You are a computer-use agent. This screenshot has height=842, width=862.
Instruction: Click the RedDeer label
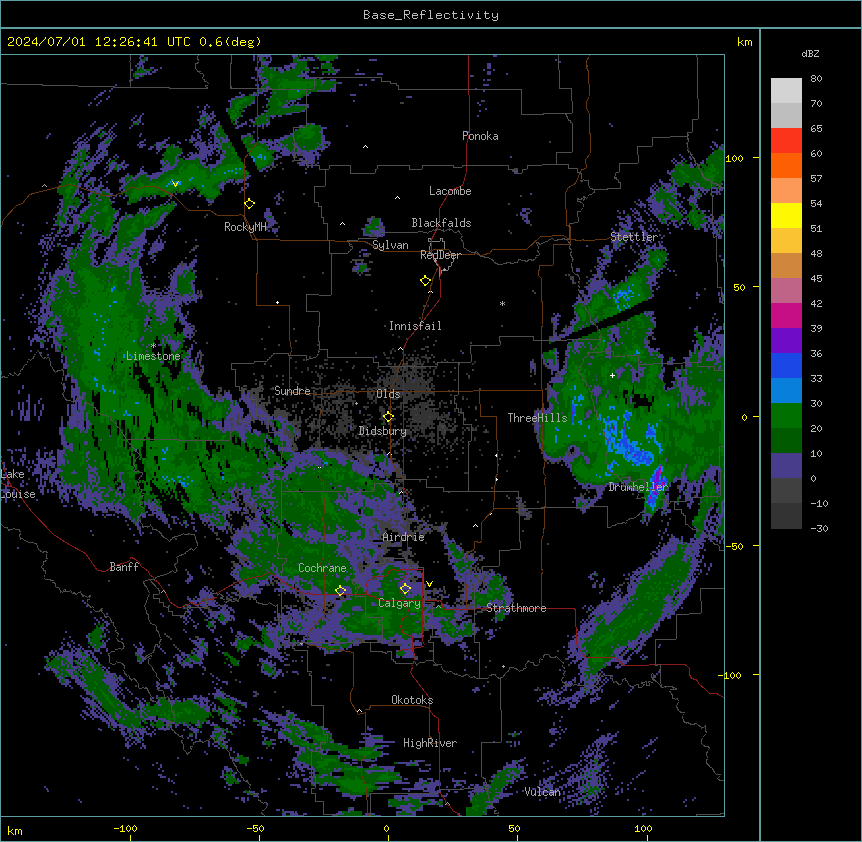click(x=440, y=255)
